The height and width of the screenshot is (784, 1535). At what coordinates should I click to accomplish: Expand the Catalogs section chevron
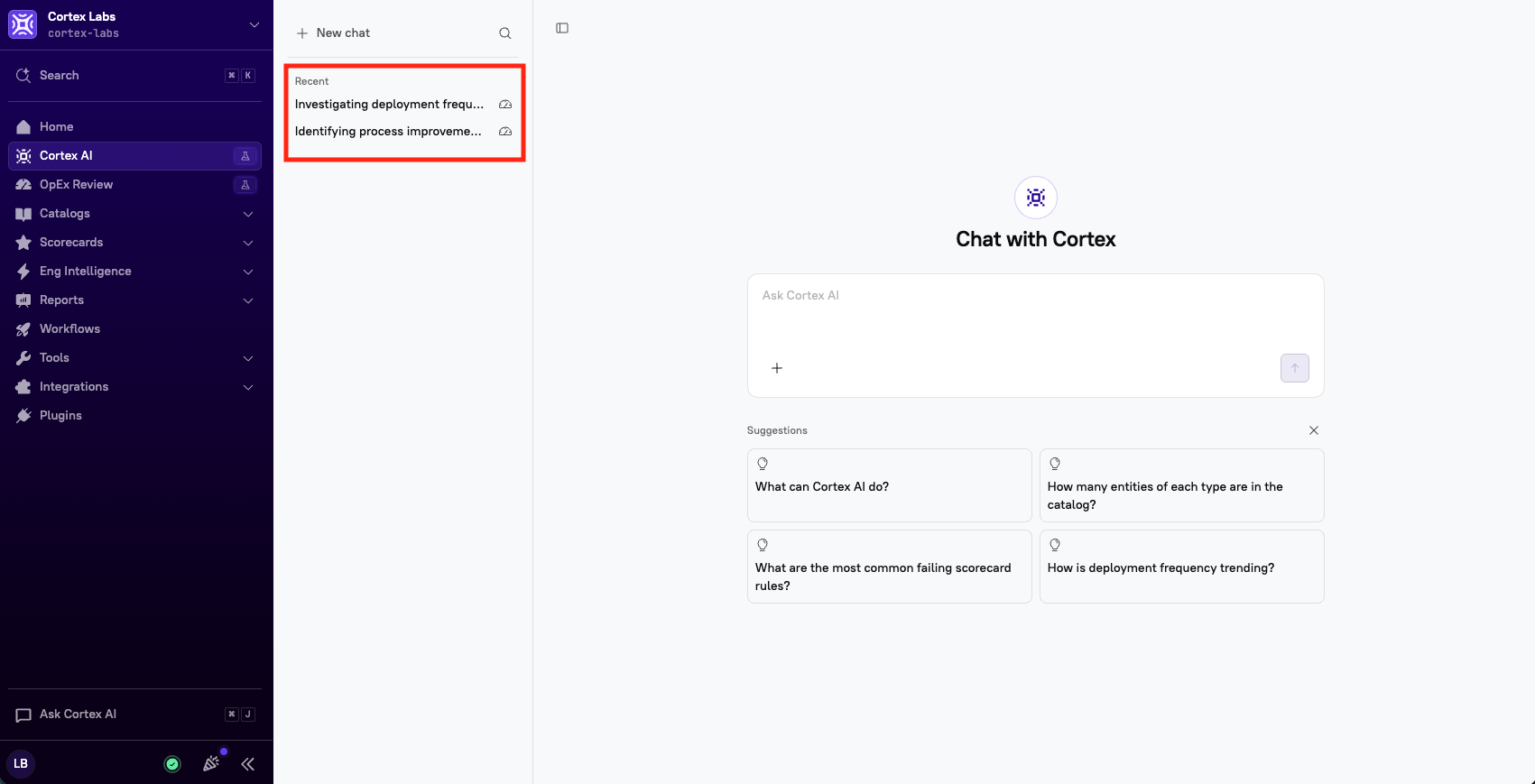(248, 214)
